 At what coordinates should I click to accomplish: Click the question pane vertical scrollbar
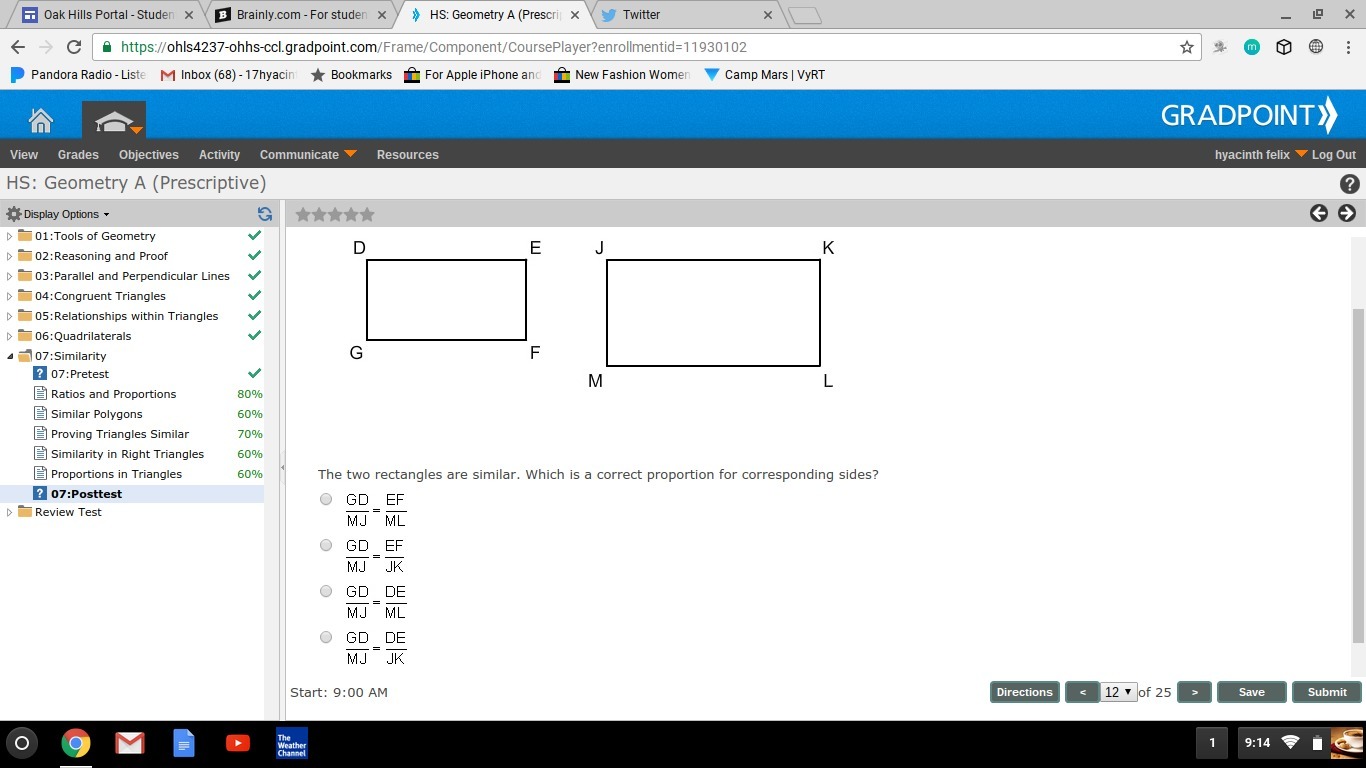point(1357,475)
